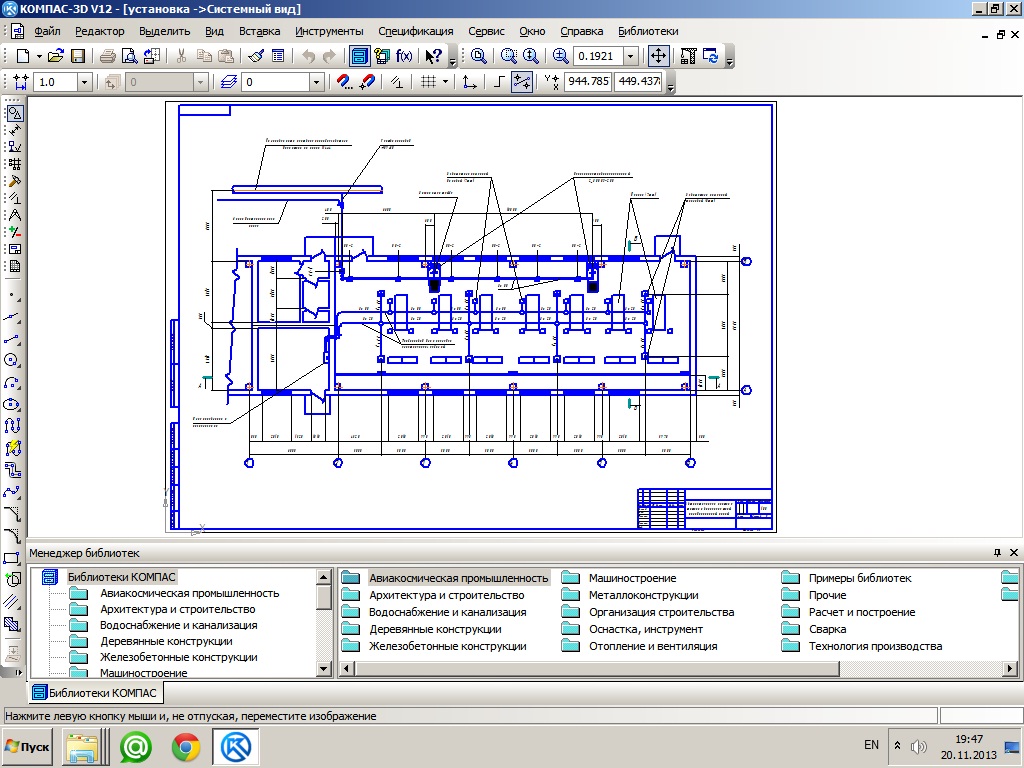Click the EN language indicator

click(871, 745)
